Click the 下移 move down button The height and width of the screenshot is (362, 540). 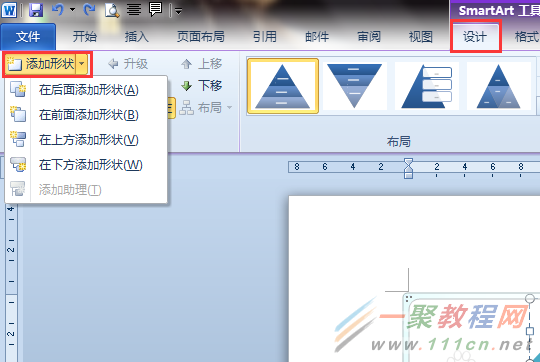(201, 85)
